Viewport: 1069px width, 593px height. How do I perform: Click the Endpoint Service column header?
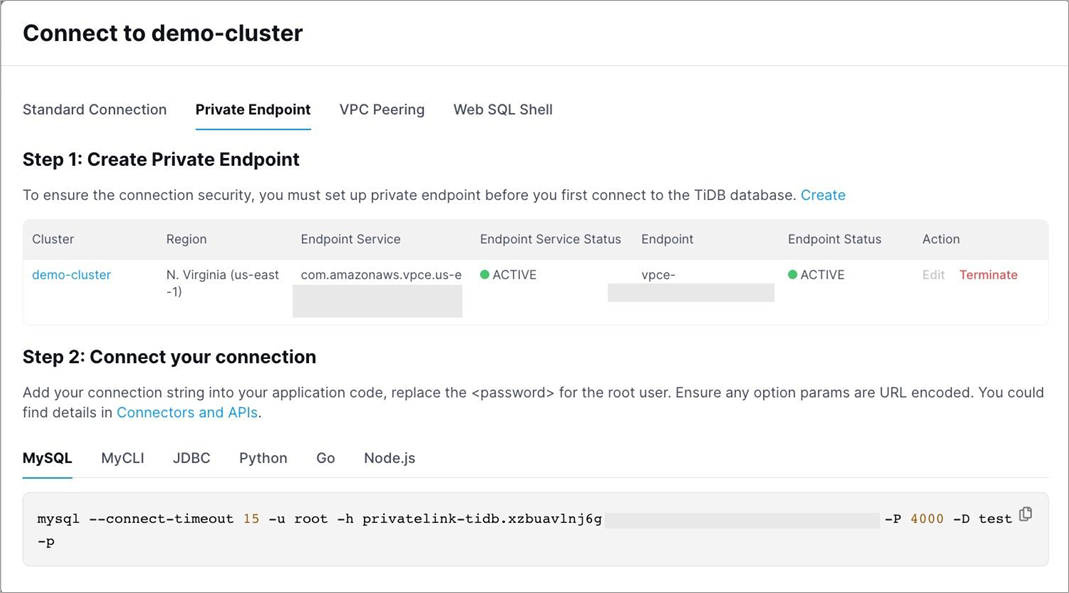point(350,240)
